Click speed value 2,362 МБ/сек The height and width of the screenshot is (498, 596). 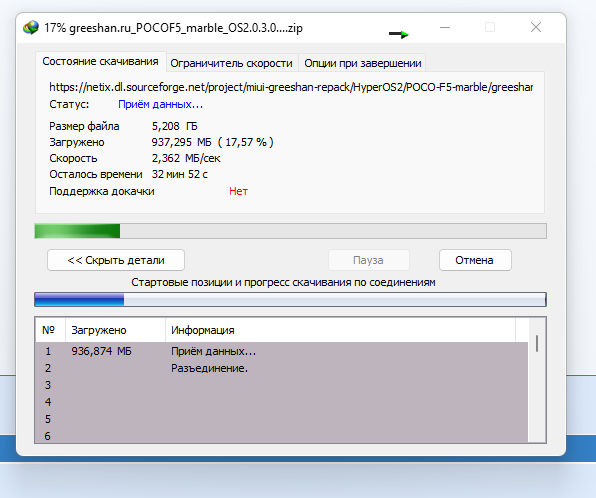(x=186, y=158)
